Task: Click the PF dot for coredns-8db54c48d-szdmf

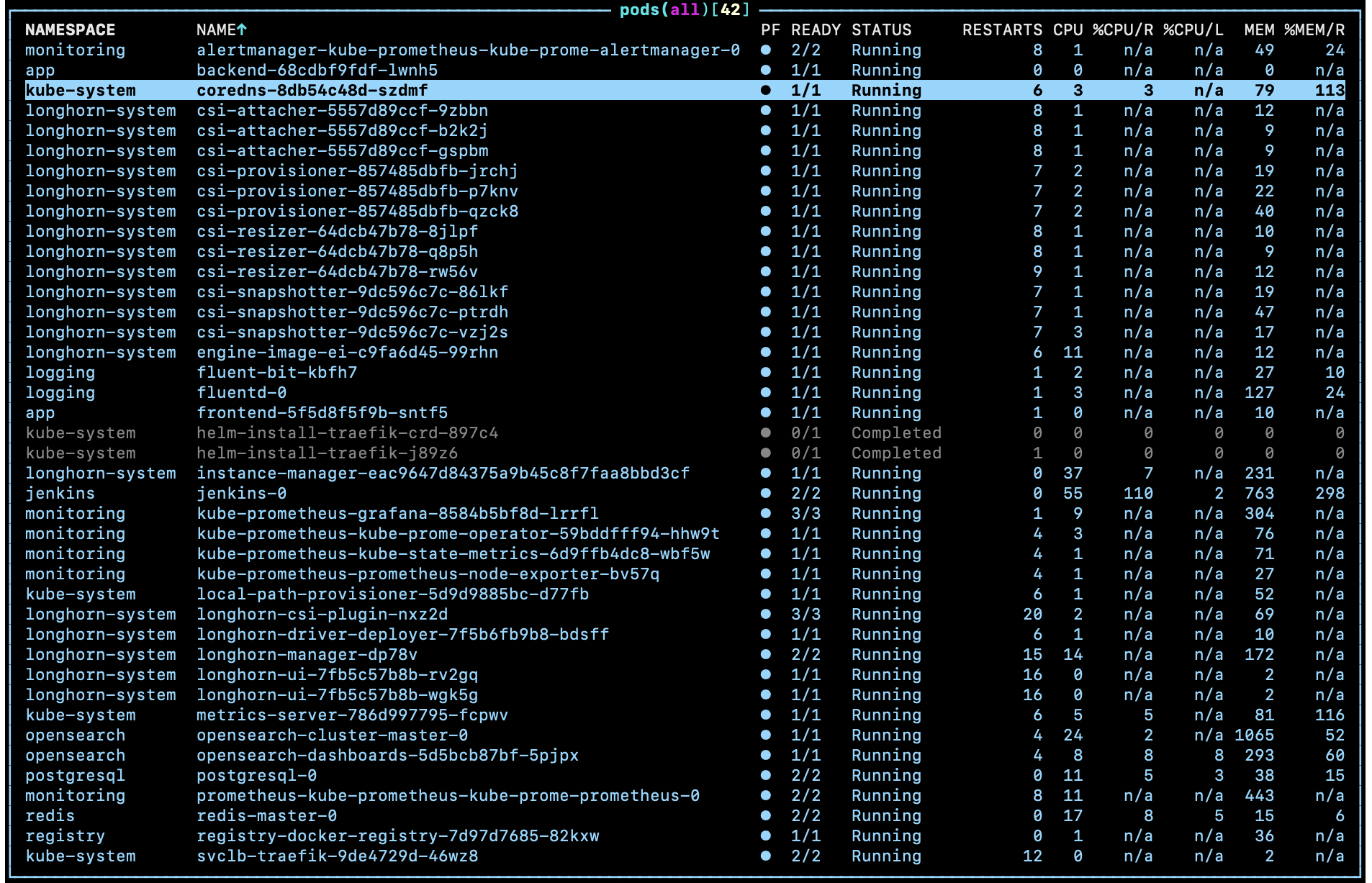Action: coord(766,90)
